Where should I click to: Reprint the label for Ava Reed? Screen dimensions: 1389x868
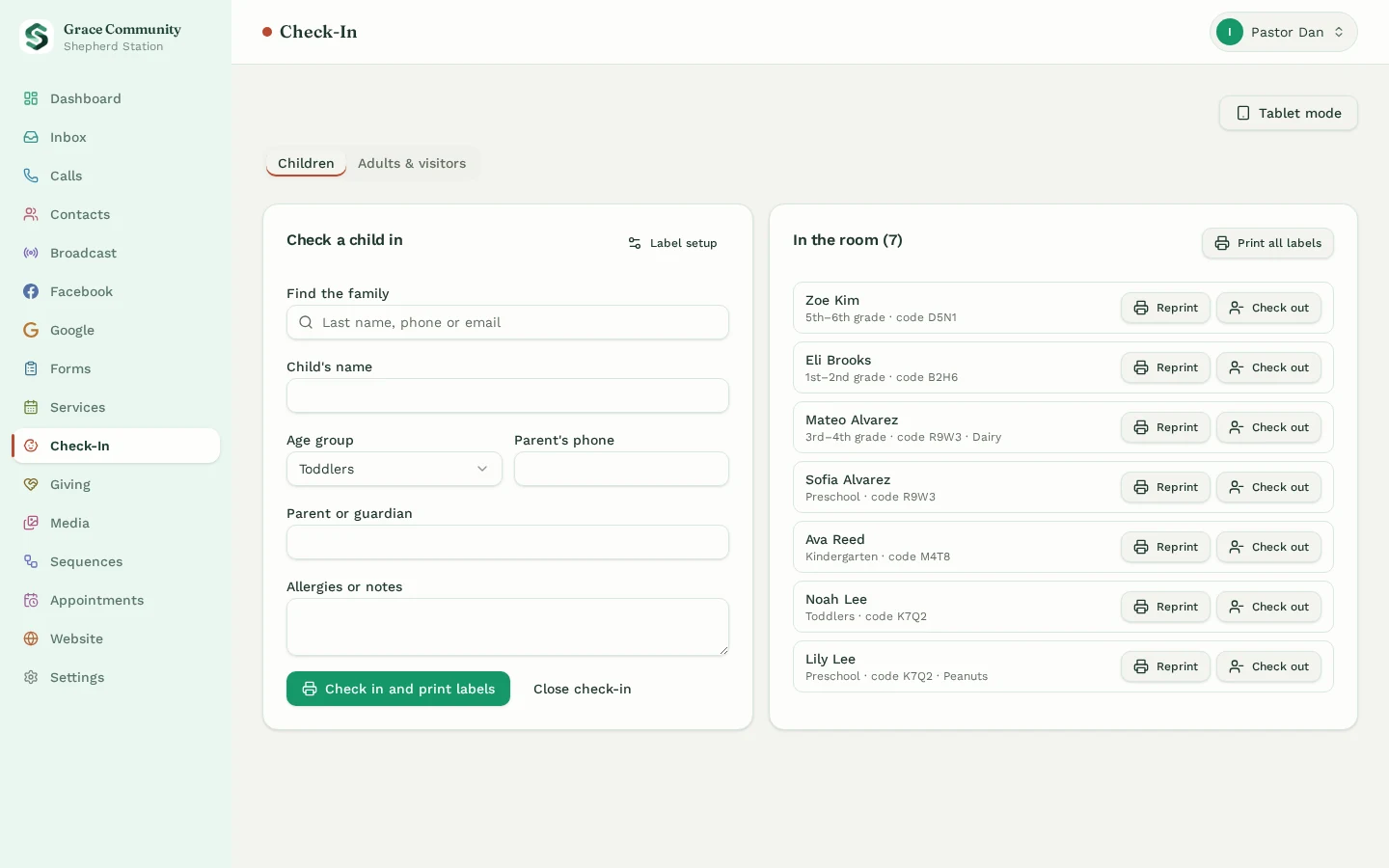pyautogui.click(x=1165, y=547)
